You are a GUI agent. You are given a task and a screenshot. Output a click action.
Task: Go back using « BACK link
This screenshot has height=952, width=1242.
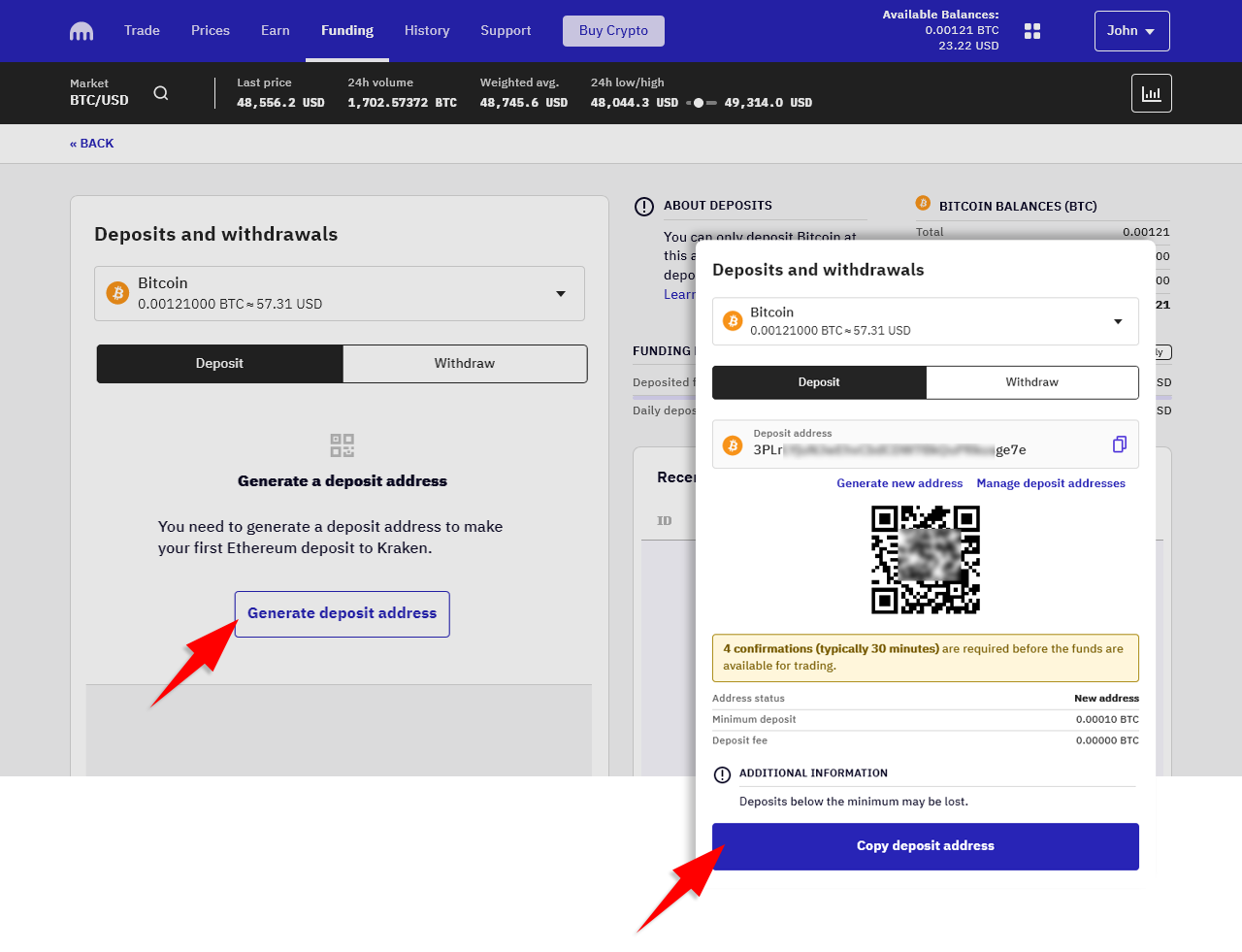coord(91,144)
